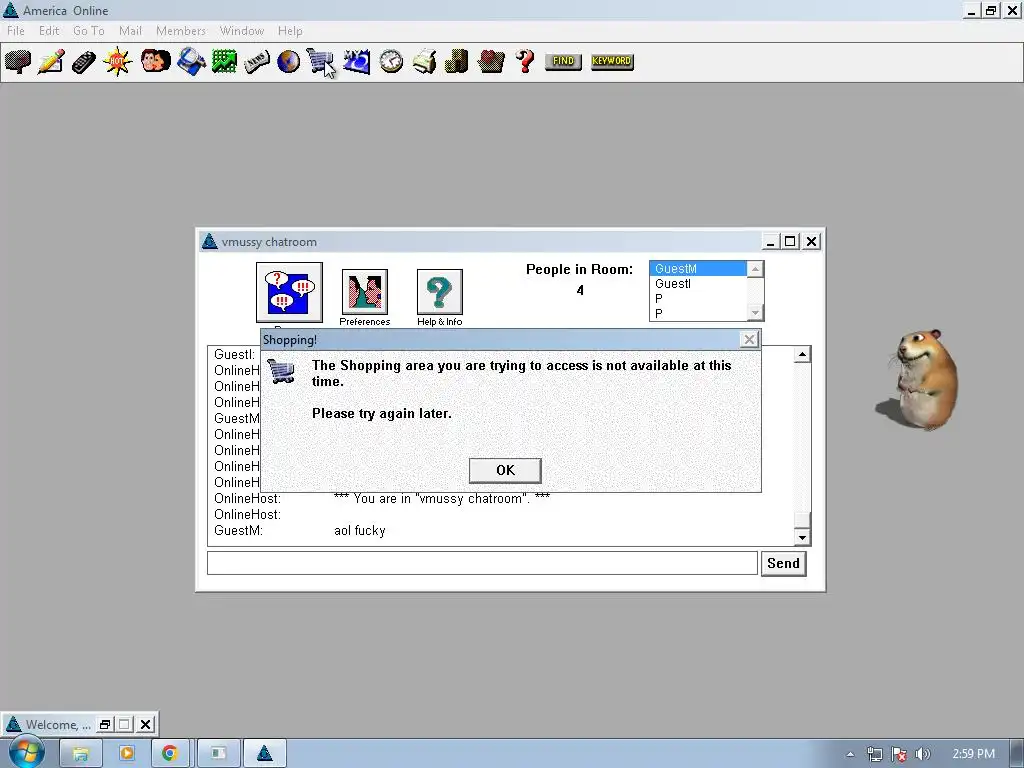Click chat log scroll up arrow
This screenshot has height=768, width=1024.
coord(802,355)
